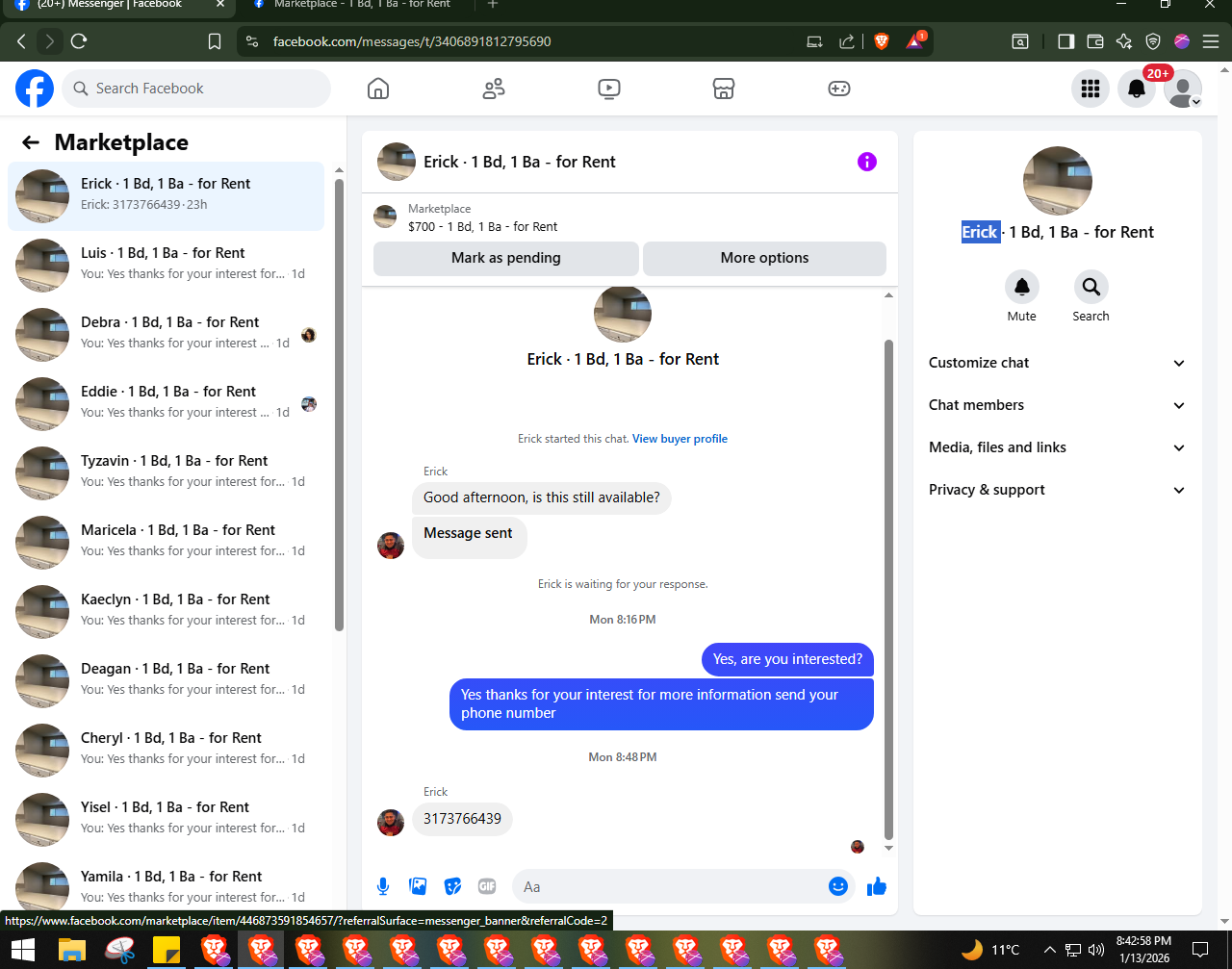Click Erick's avatar in right panel
Viewport: 1232px width, 969px height.
coord(1057,181)
